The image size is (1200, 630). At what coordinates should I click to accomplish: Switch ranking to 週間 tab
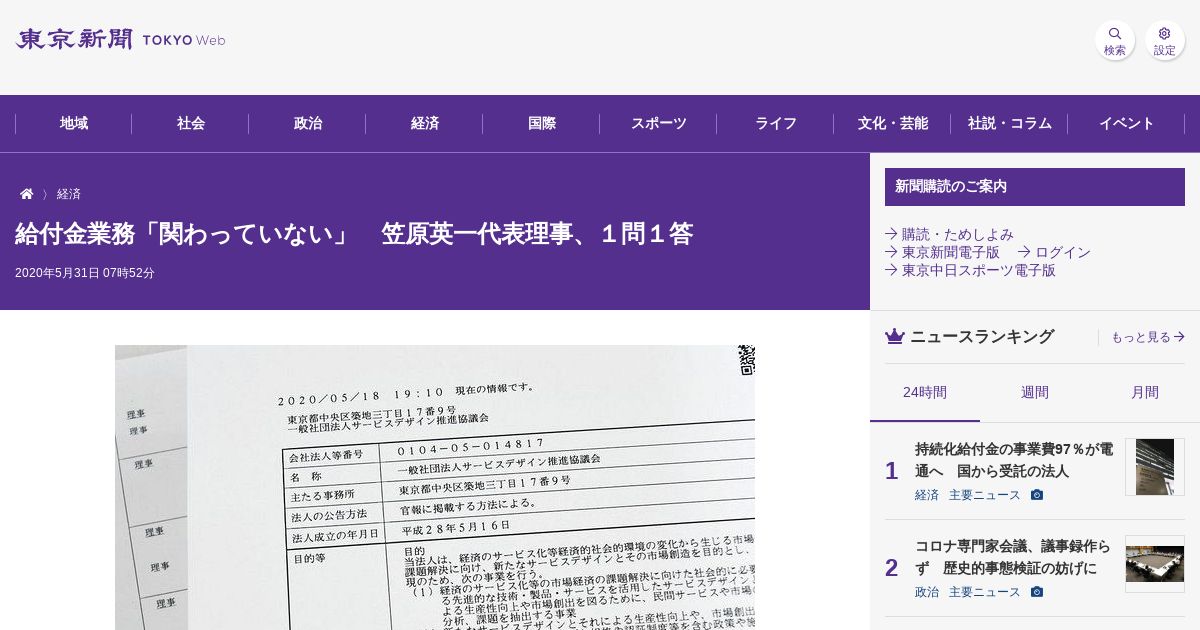[x=1035, y=393]
